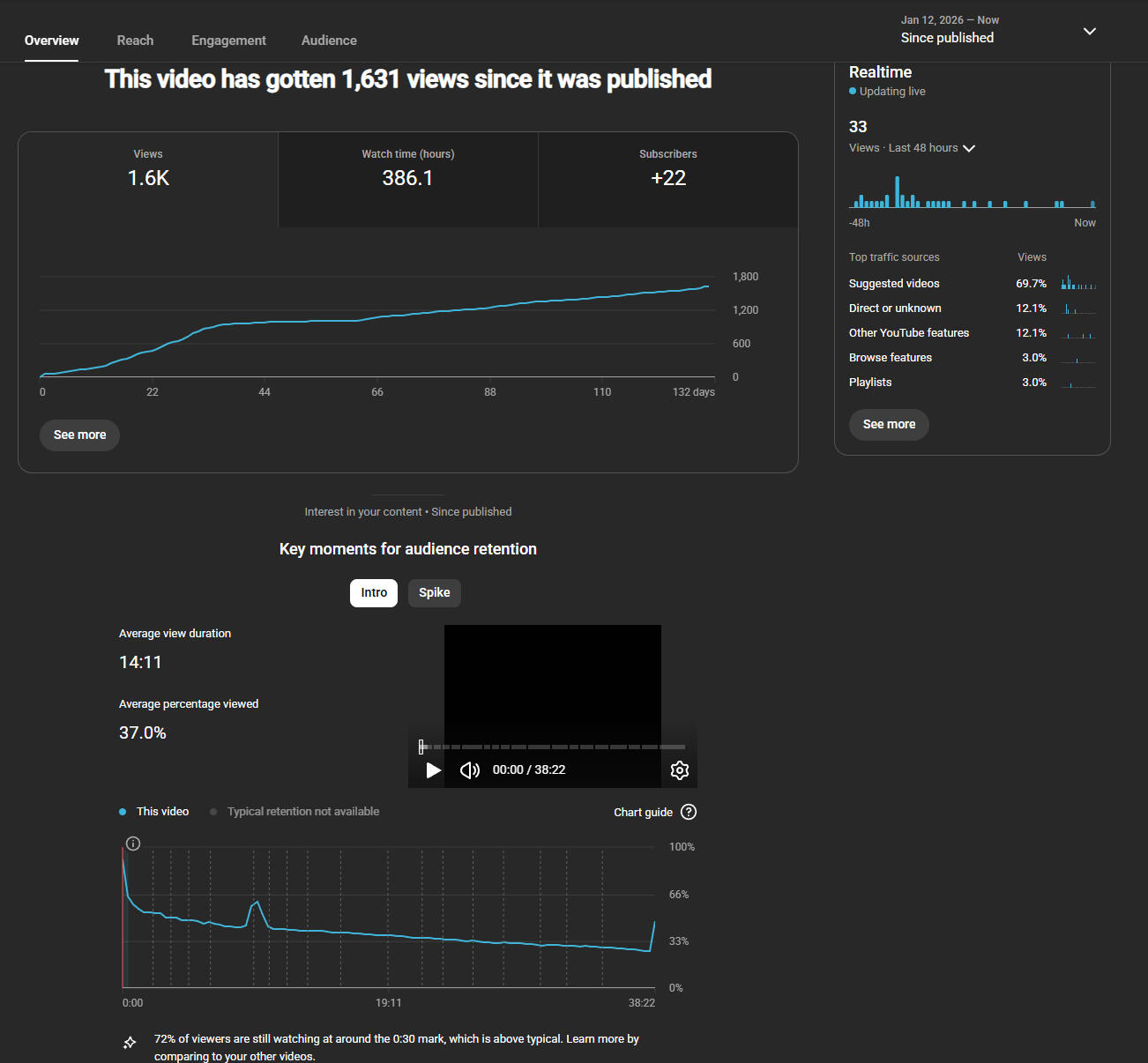Image resolution: width=1148 pixels, height=1063 pixels.
Task: Mute the video preview volume
Action: [470, 770]
